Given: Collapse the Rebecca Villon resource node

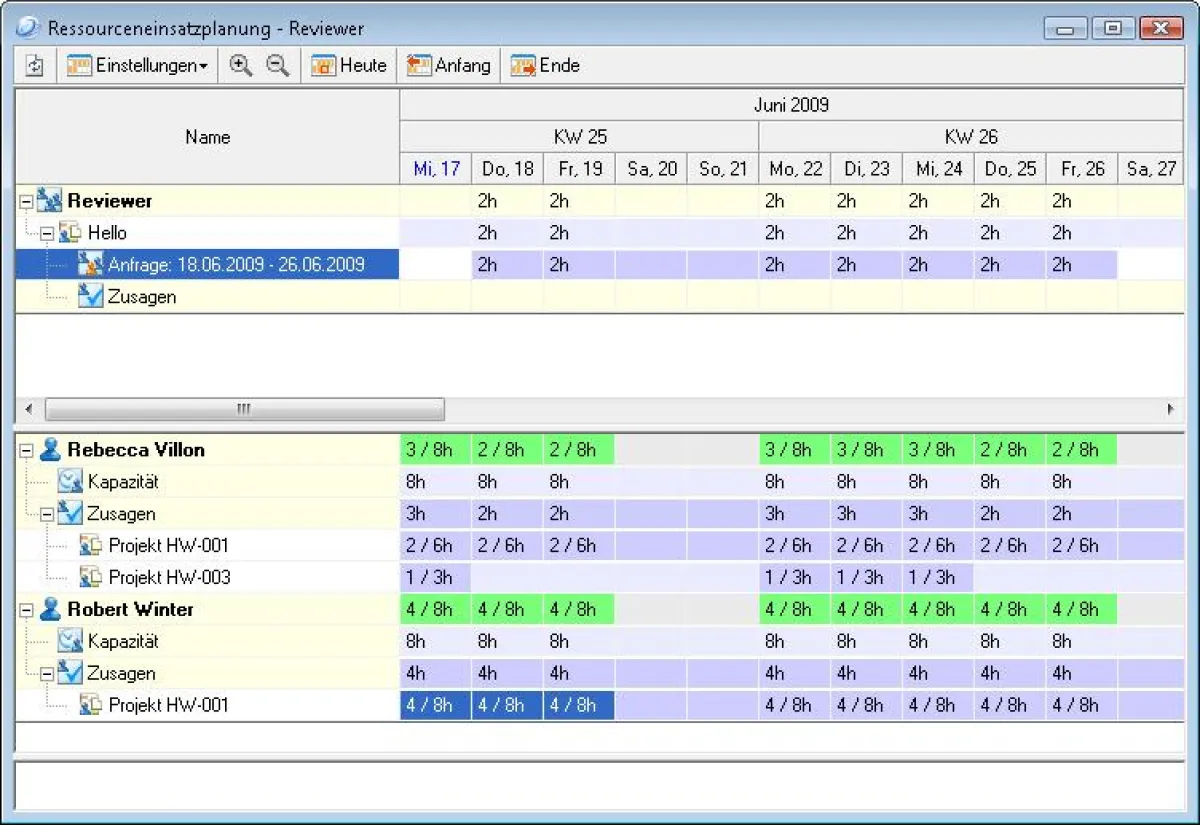Looking at the screenshot, I should click(26, 451).
